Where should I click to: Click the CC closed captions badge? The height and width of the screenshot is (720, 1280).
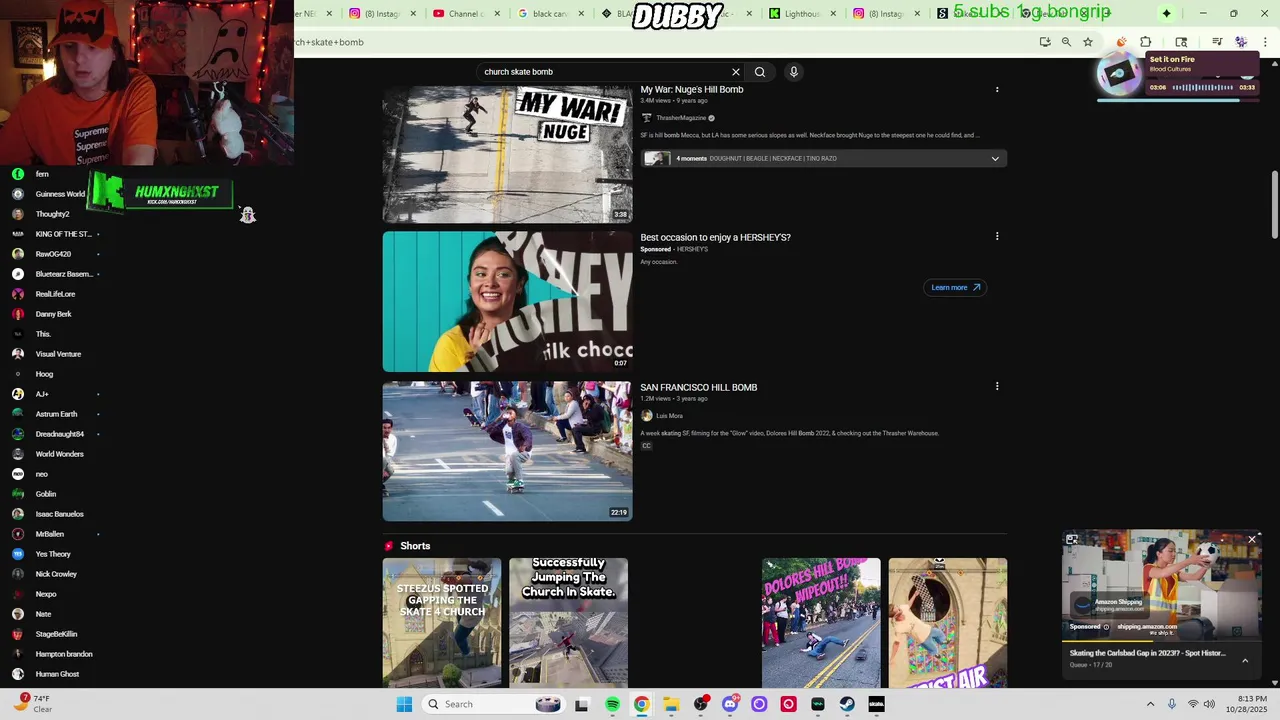(x=646, y=446)
